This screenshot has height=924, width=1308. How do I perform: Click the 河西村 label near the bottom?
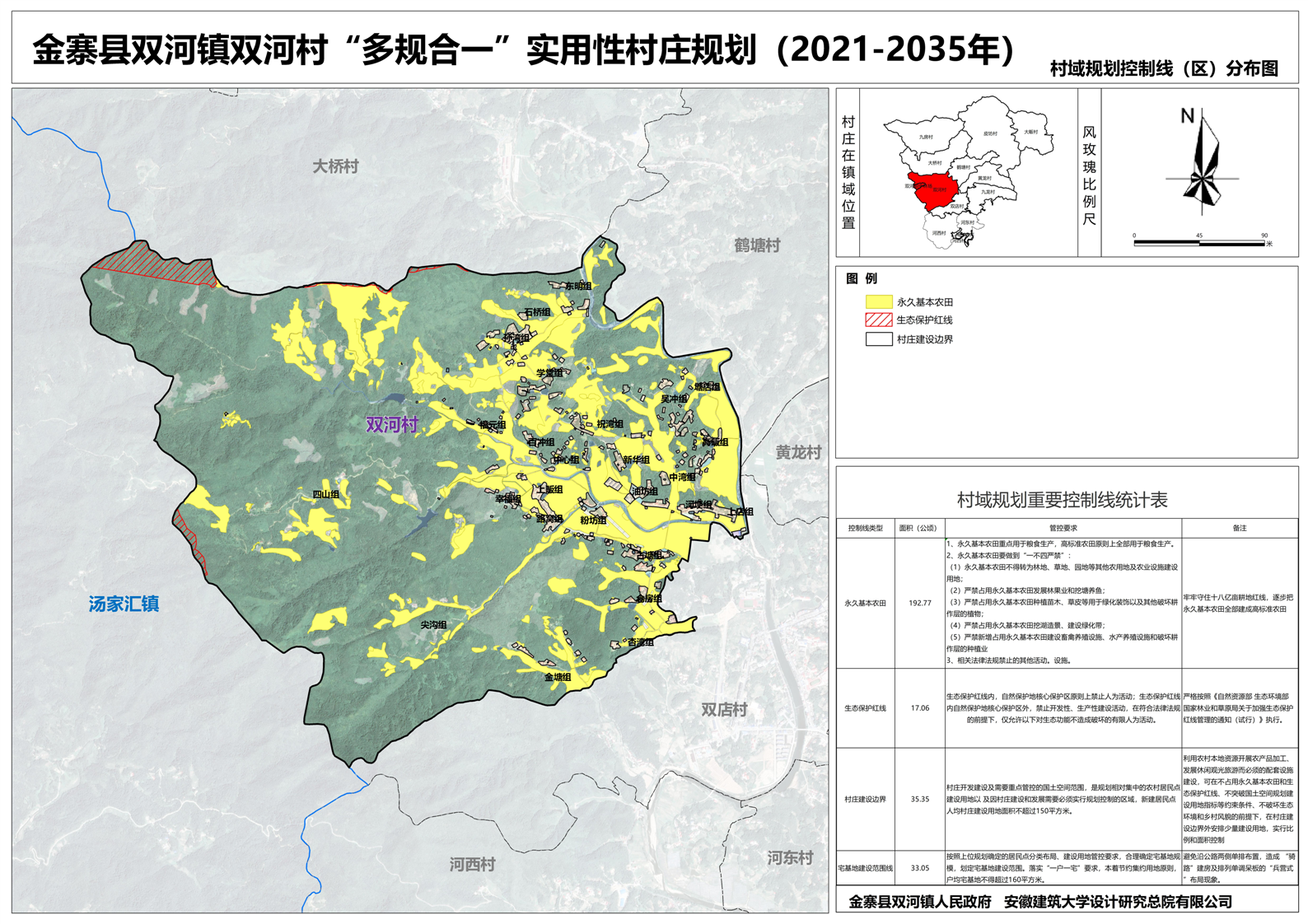point(472,864)
